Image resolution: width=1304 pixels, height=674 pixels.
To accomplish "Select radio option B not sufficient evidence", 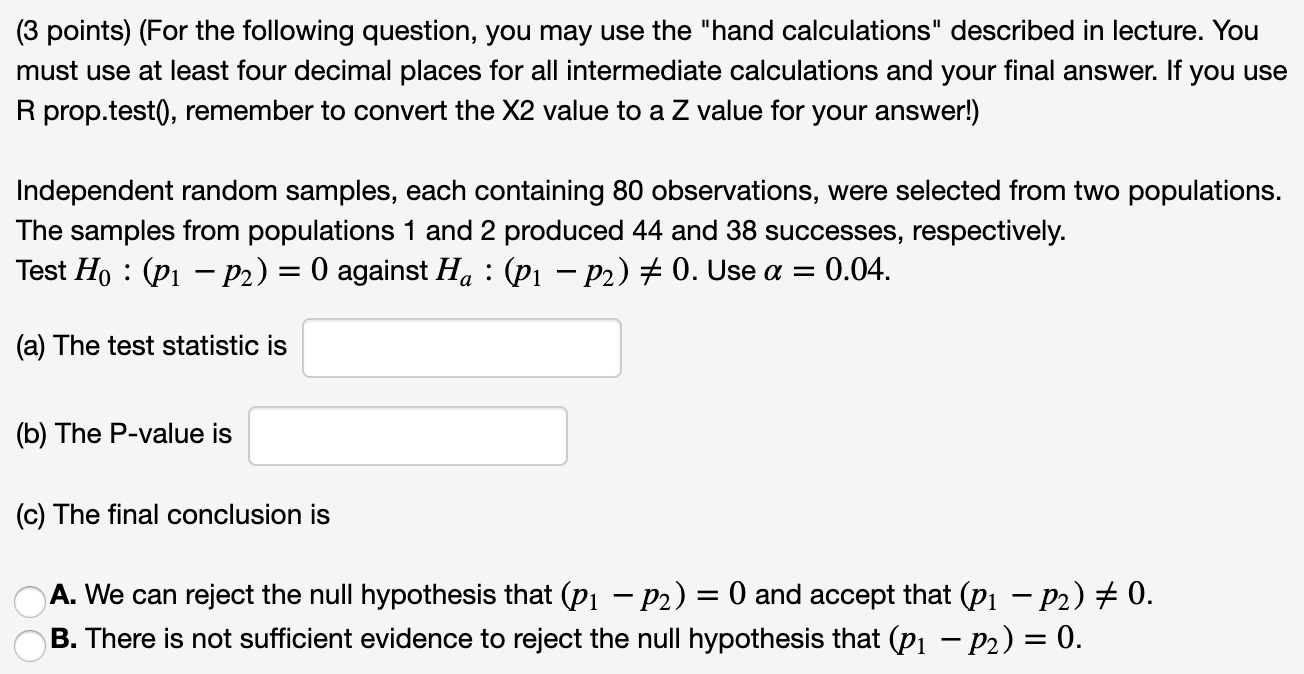I will coord(29,644).
